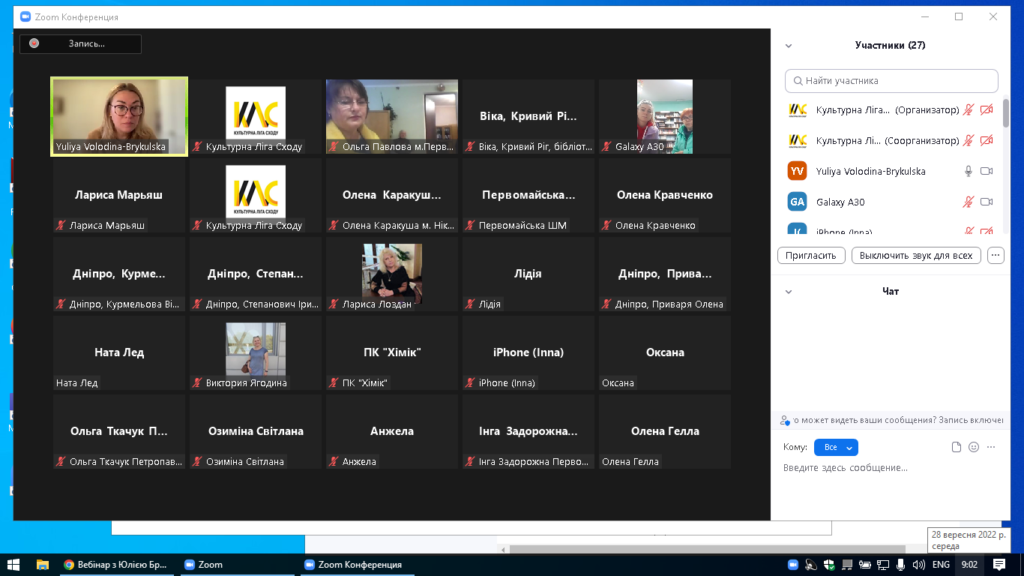The image size is (1024, 576).
Task: Click the recording notice text in chat
Action: pyautogui.click(x=898, y=421)
